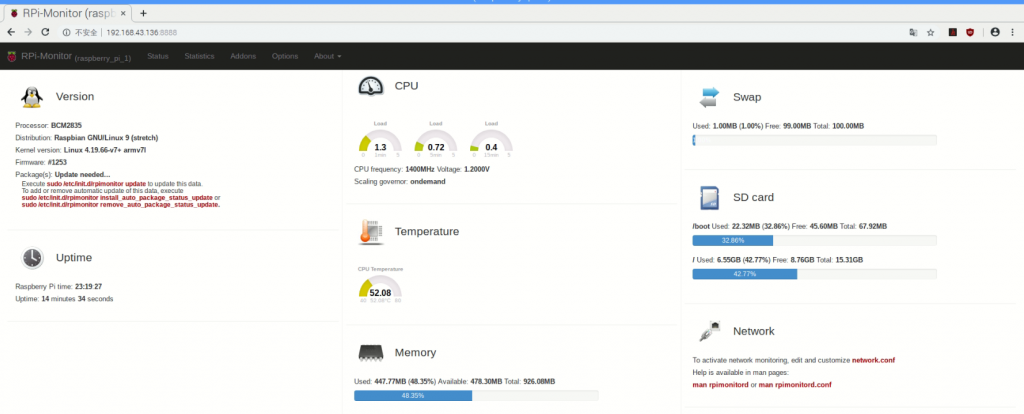Image resolution: width=1024 pixels, height=414 pixels.
Task: Click the Swap arrows icon
Action: (x=709, y=97)
